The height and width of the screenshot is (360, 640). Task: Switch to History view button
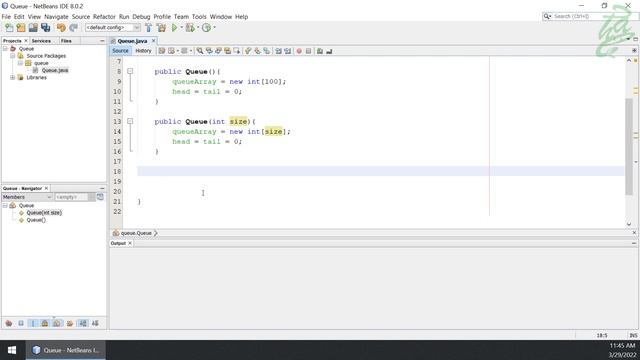143,51
